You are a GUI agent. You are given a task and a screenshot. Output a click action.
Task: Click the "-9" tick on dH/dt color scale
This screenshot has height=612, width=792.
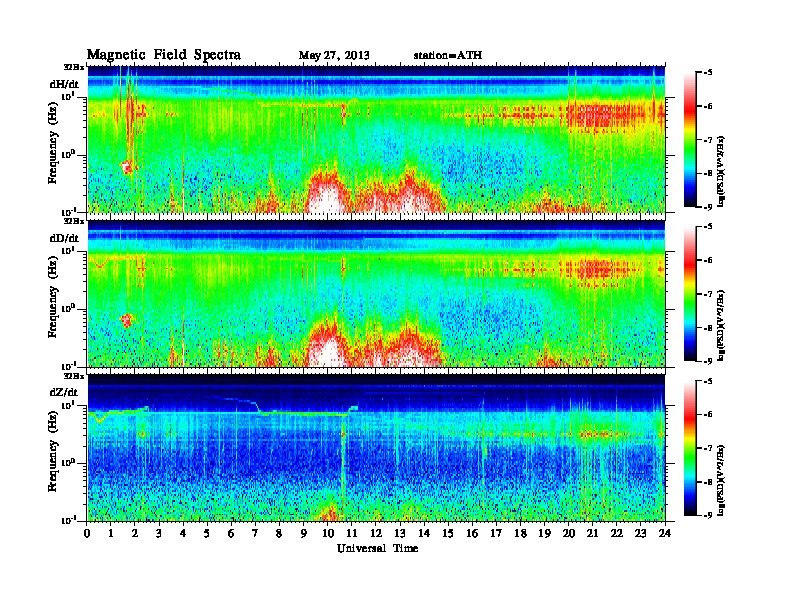[x=708, y=207]
